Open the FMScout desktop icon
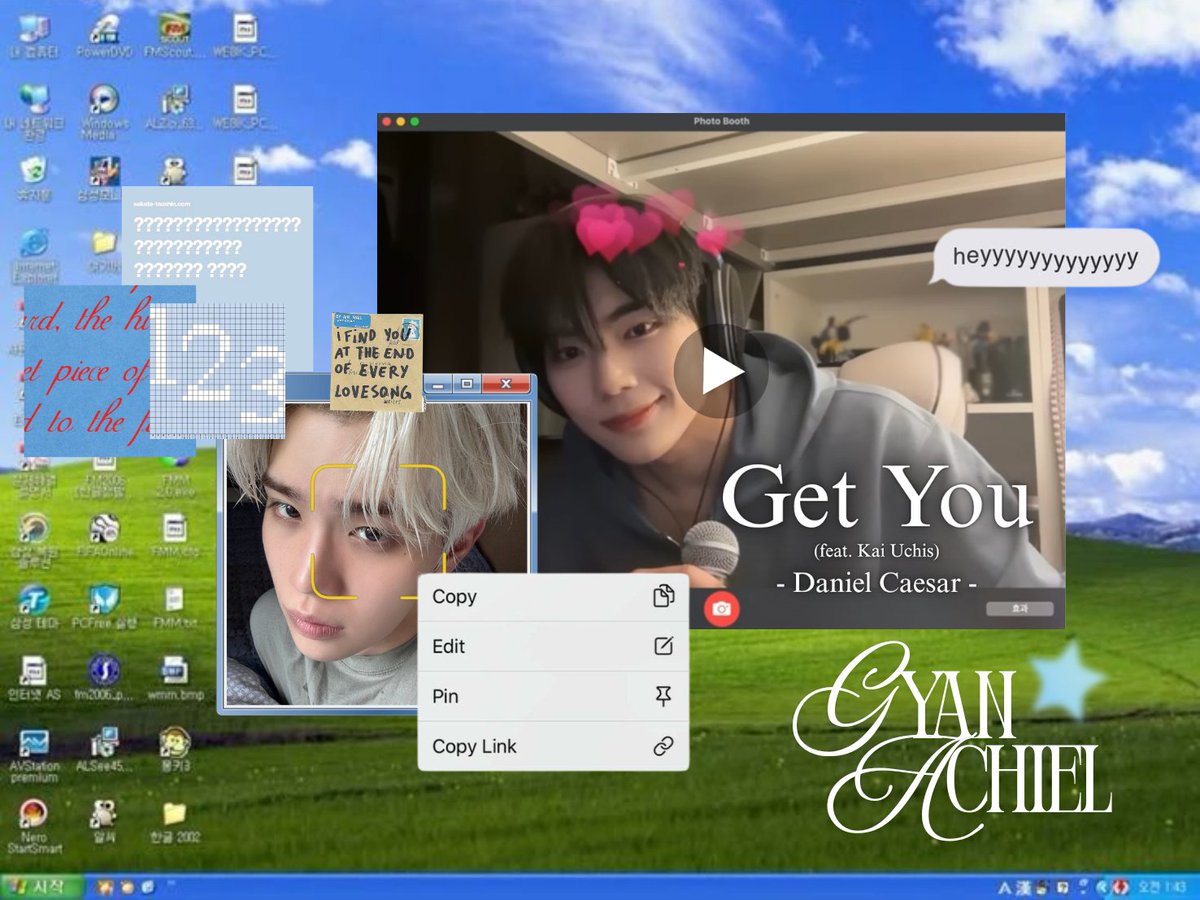This screenshot has height=900, width=1200. (174, 37)
